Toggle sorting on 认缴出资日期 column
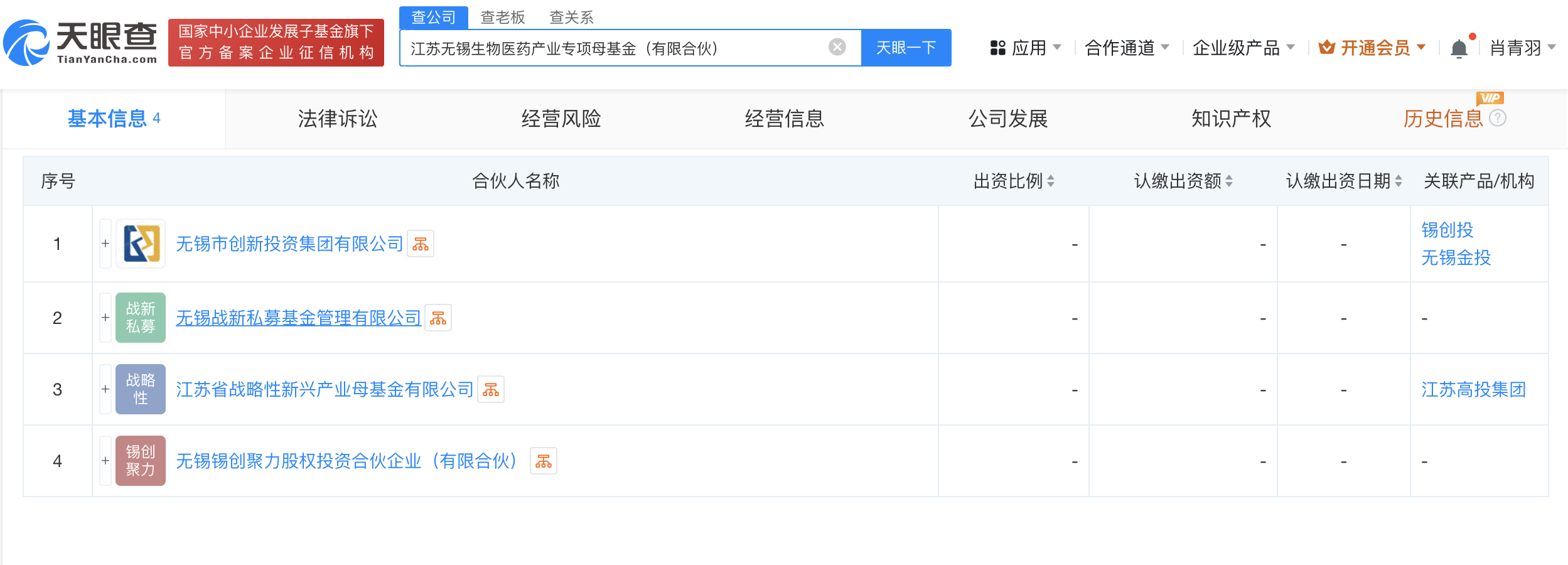The width and height of the screenshot is (1568, 565). tap(1397, 182)
